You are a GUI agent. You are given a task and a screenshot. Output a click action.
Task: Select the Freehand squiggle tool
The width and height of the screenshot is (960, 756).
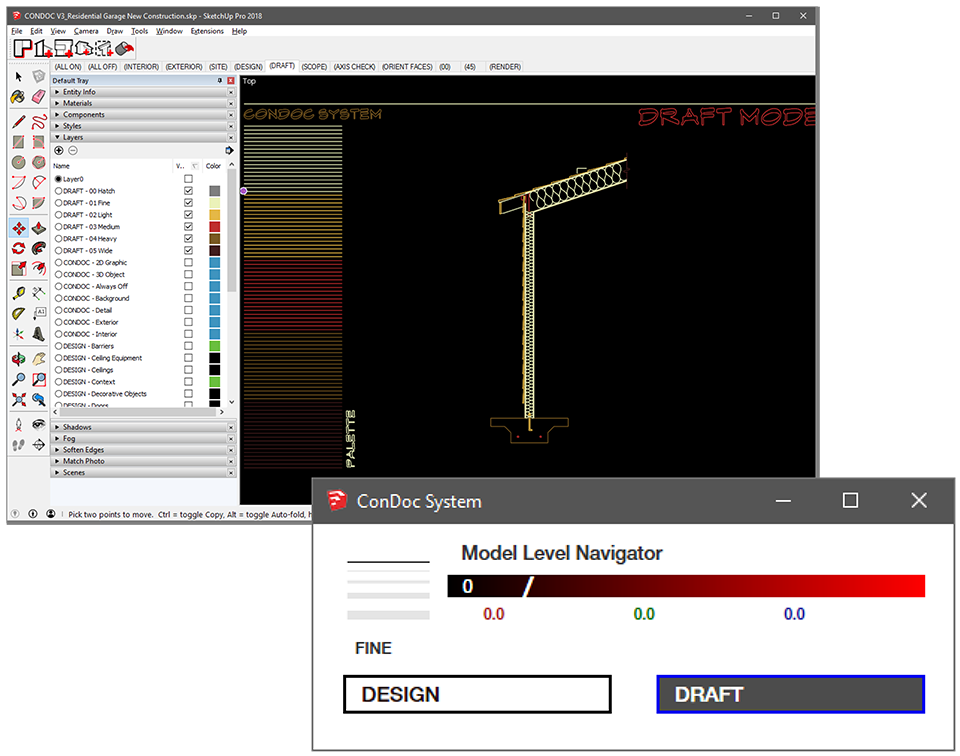click(x=39, y=122)
